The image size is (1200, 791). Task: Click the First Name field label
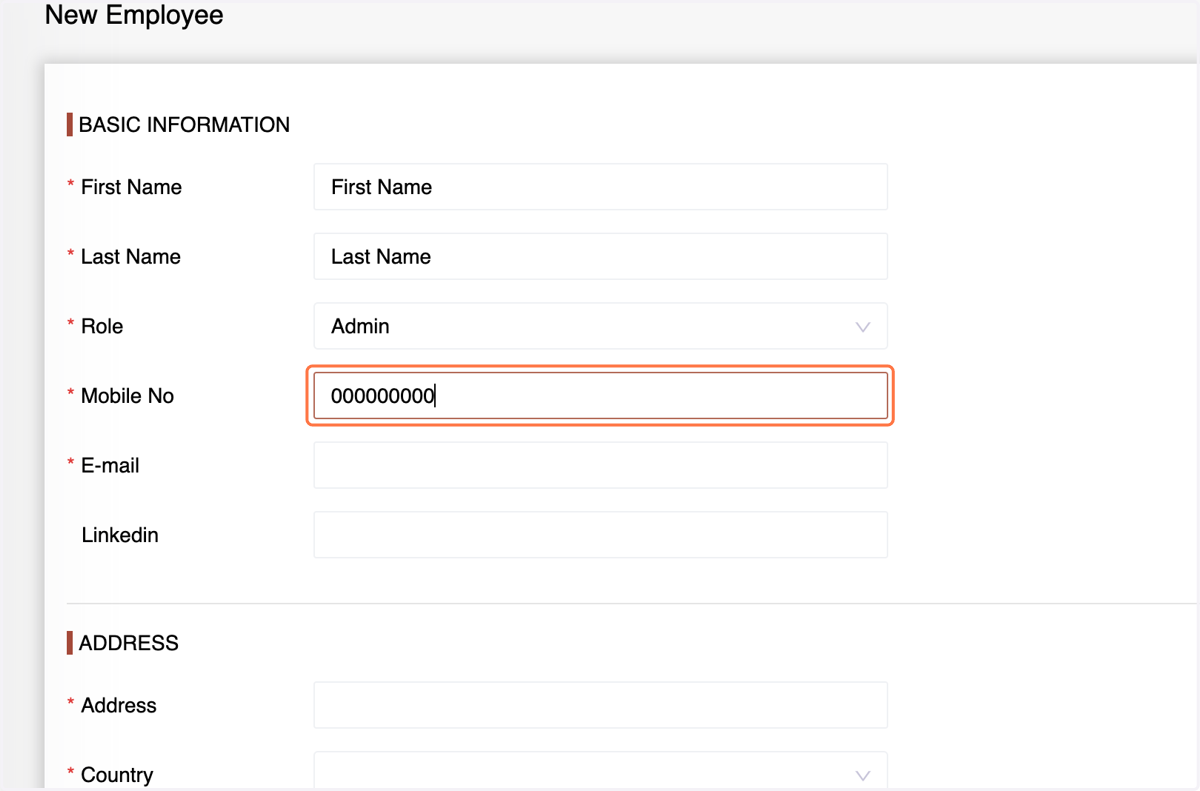click(131, 187)
